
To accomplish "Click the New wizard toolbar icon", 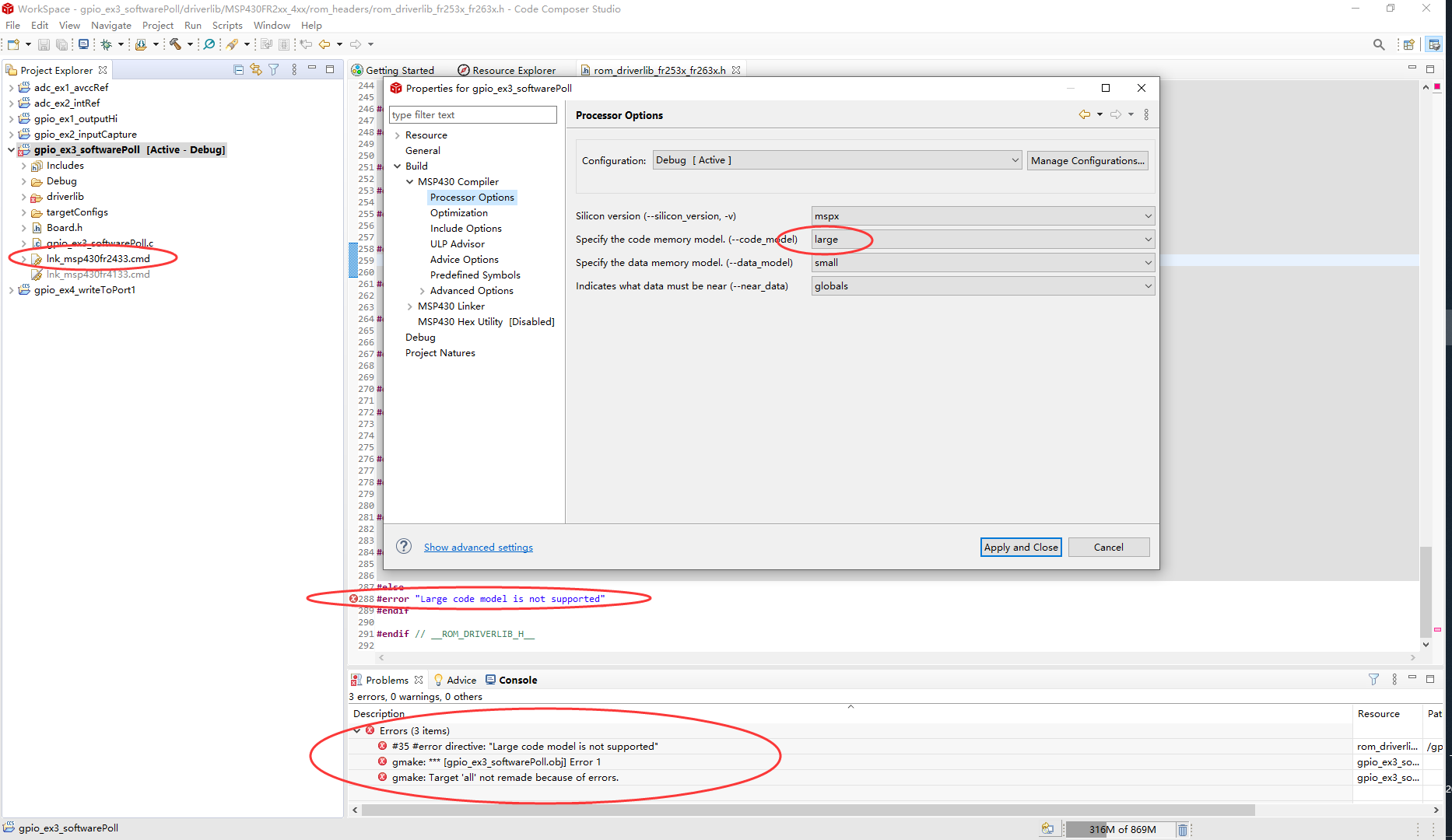I will pyautogui.click(x=13, y=44).
